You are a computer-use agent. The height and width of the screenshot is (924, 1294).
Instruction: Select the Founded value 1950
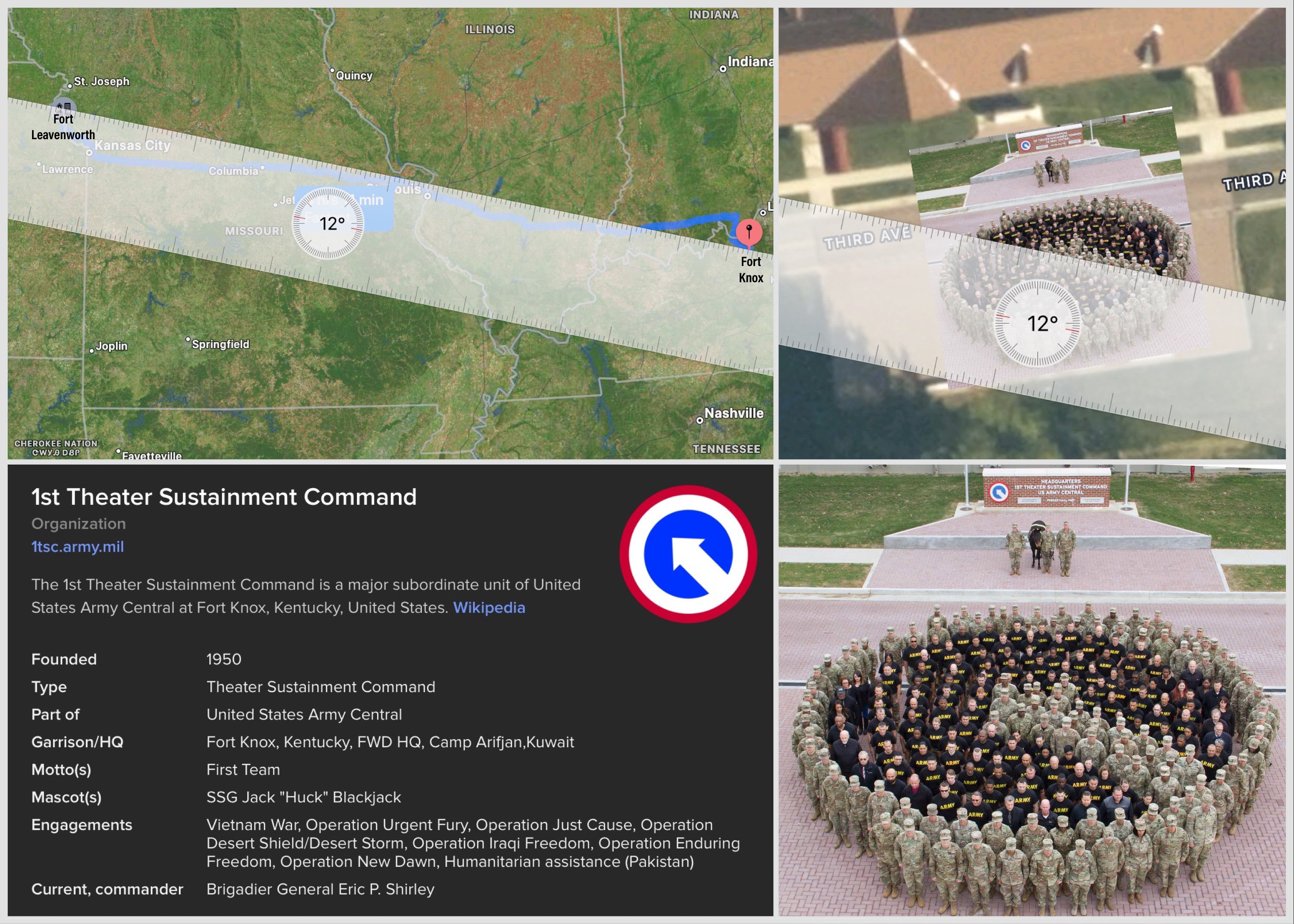[224, 659]
